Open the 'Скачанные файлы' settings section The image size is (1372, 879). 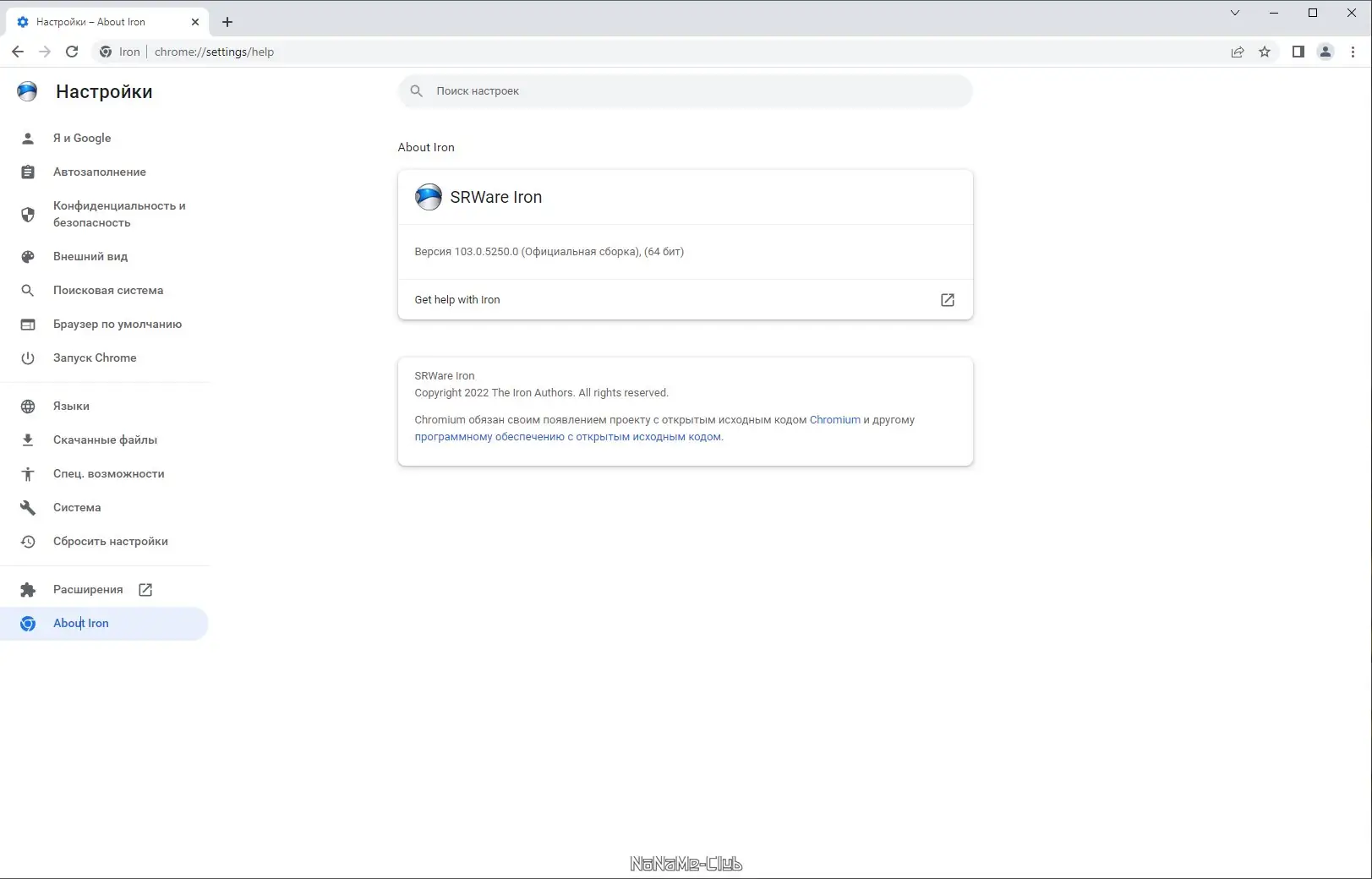tap(105, 439)
